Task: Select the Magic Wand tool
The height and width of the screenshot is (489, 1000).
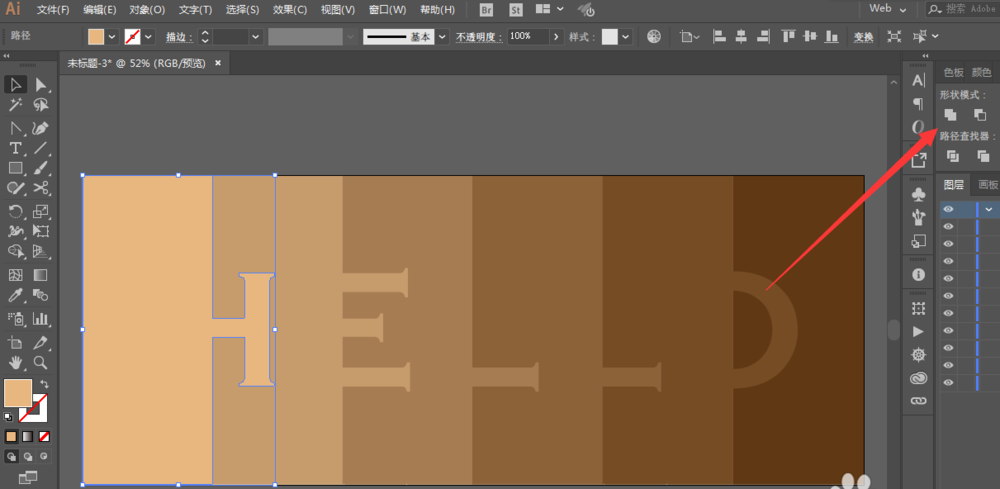Action: click(16, 105)
